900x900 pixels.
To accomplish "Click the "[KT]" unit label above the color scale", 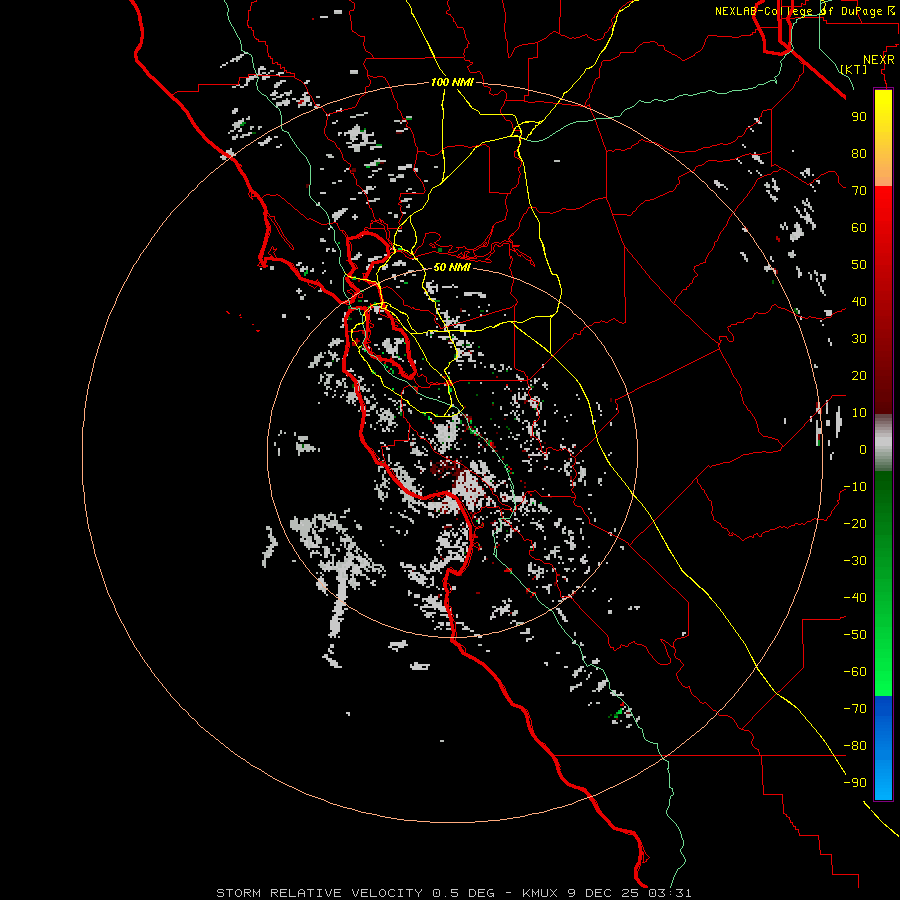I will point(854,69).
